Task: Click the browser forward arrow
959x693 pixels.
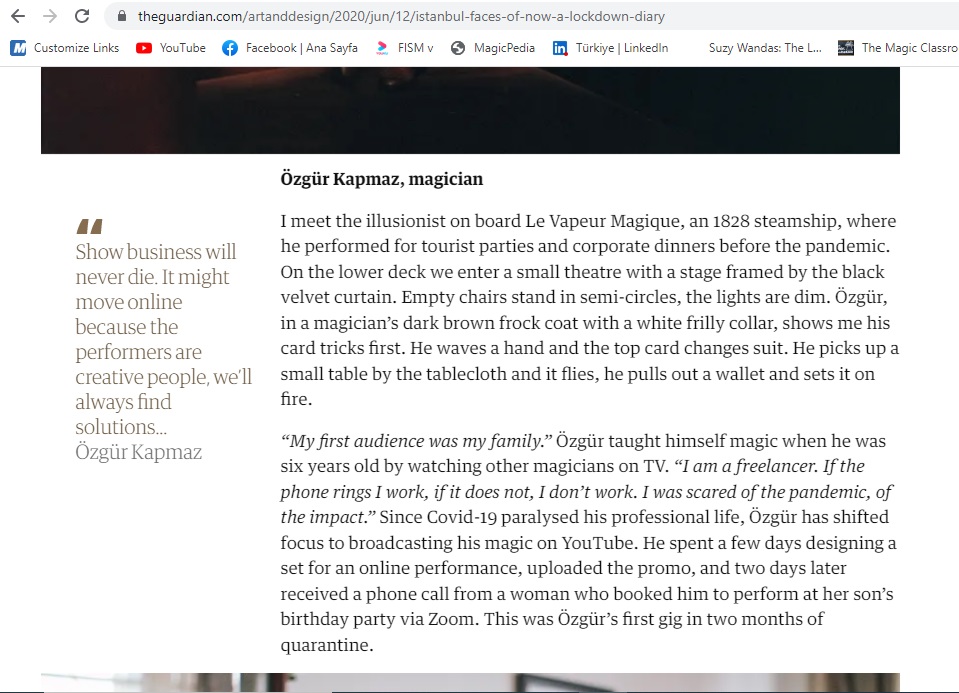Action: (50, 16)
